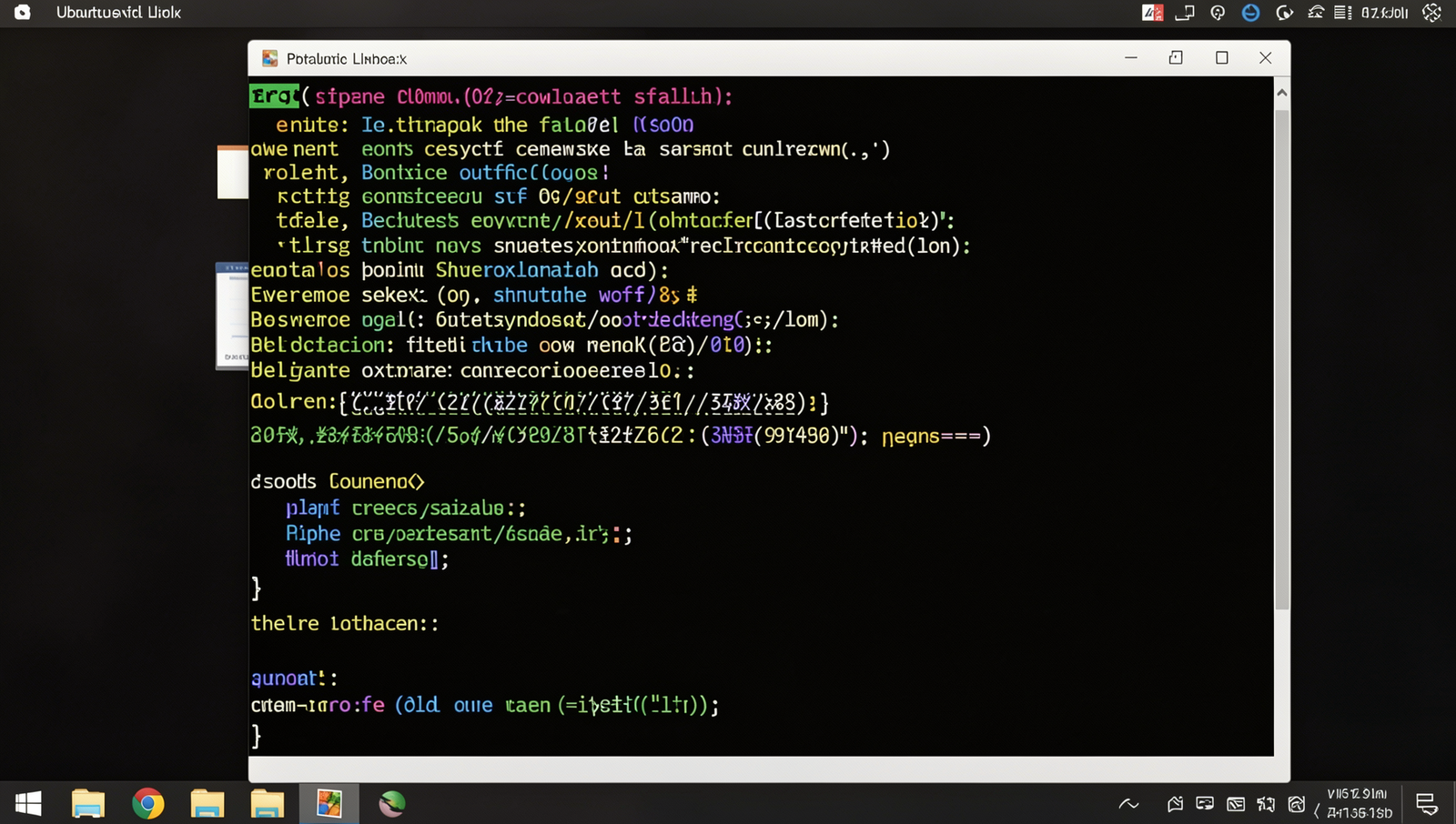Restore down the terminal window
Screen dimensions: 1456x824
point(1176,58)
